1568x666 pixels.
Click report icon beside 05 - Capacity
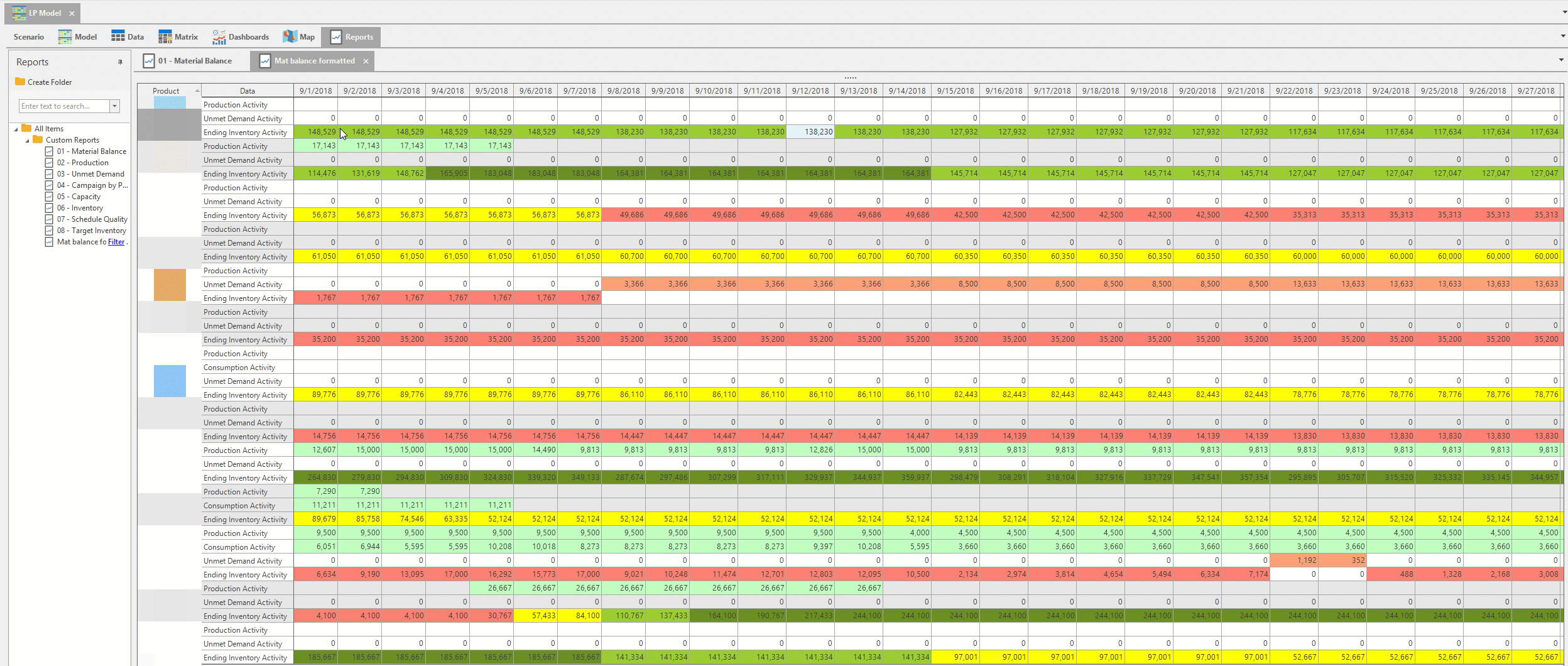(49, 196)
